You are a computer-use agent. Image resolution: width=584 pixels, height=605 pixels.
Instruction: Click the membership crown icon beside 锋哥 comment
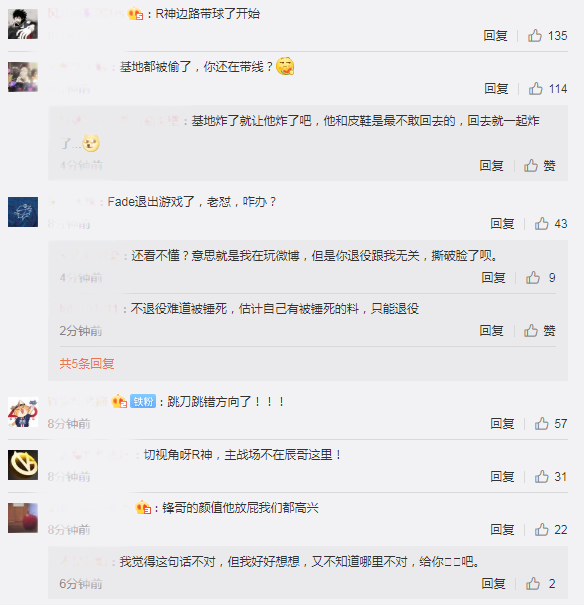coord(143,507)
